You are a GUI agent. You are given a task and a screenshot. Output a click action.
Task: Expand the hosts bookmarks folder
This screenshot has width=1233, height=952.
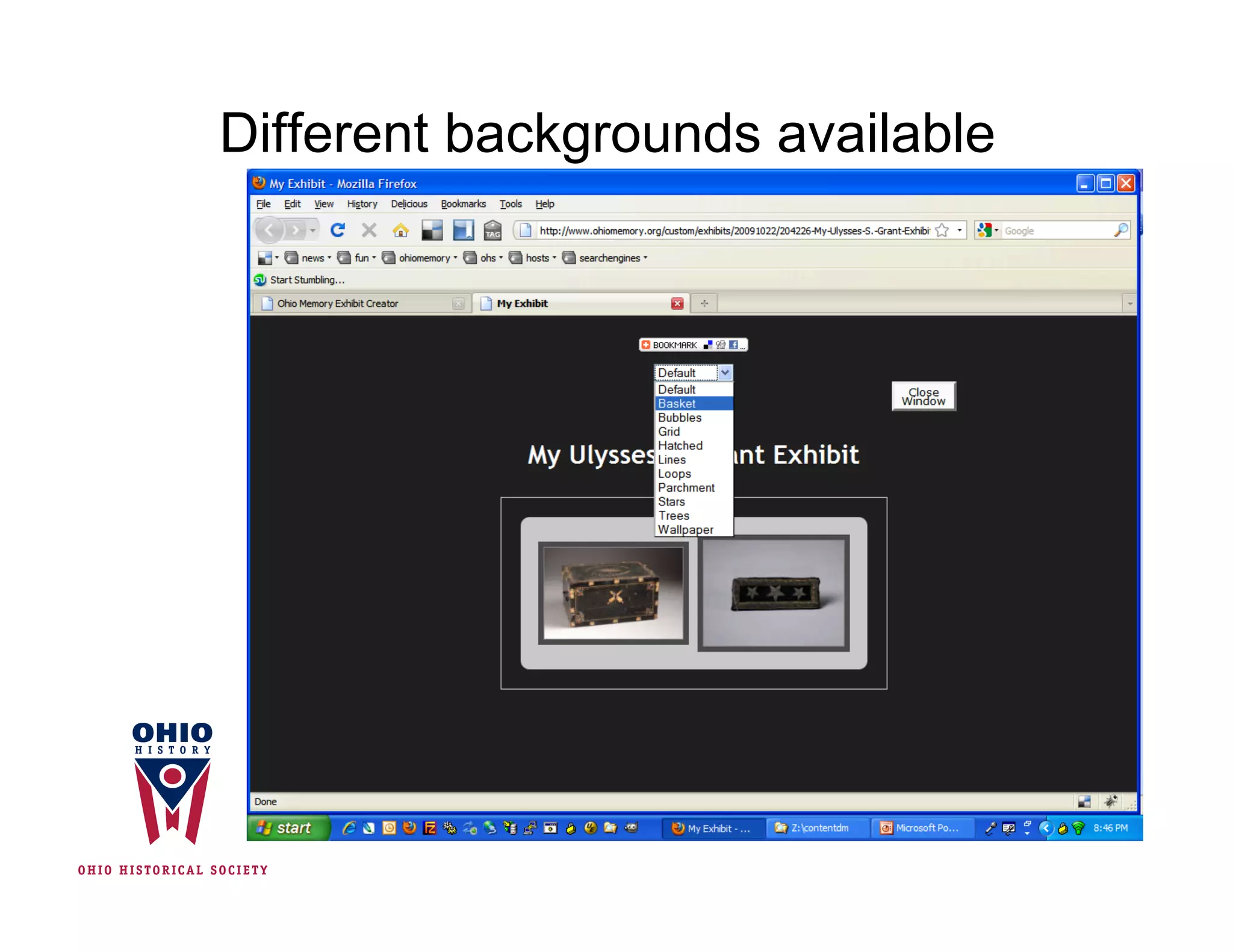(x=532, y=258)
